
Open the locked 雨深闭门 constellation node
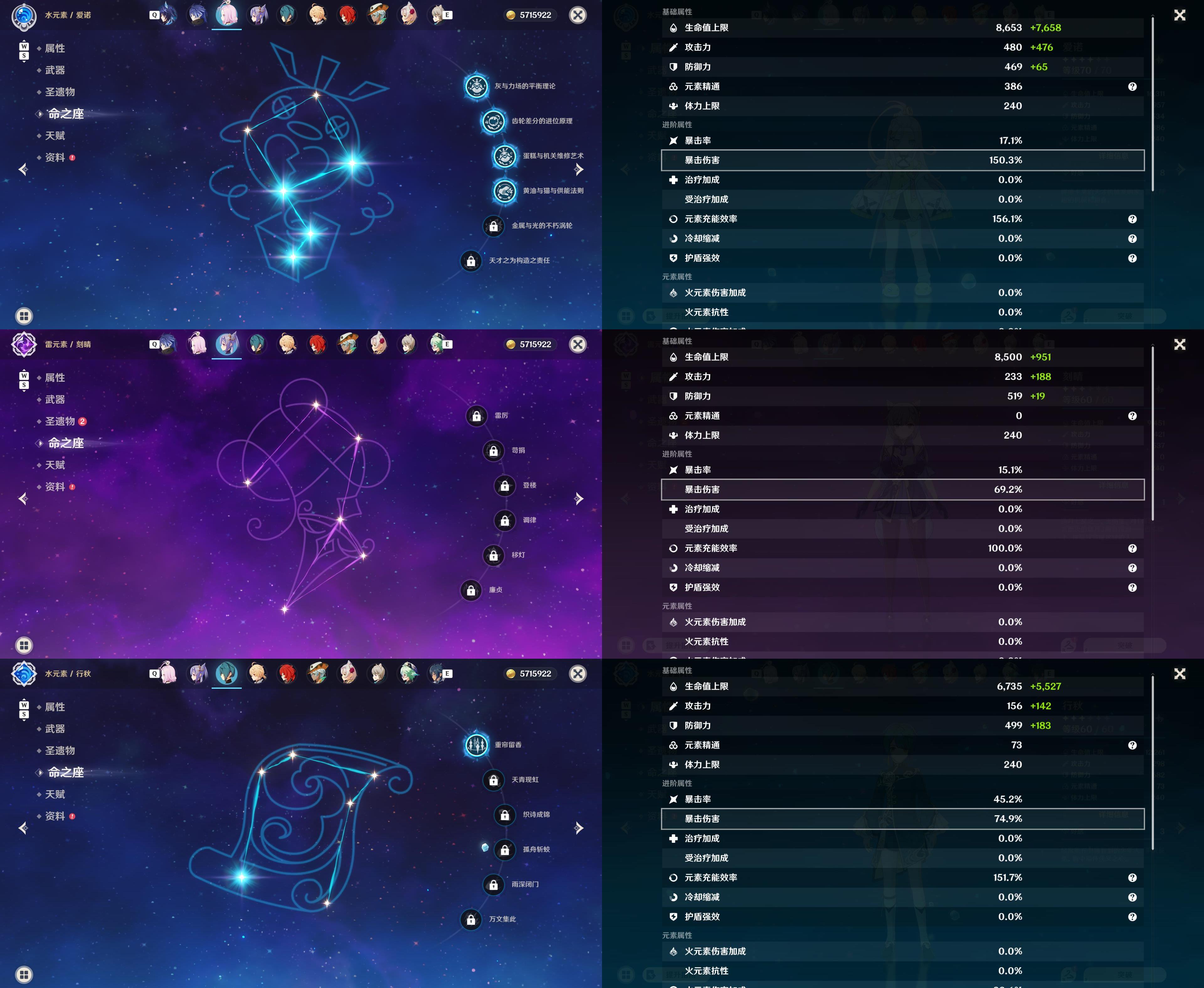(493, 884)
